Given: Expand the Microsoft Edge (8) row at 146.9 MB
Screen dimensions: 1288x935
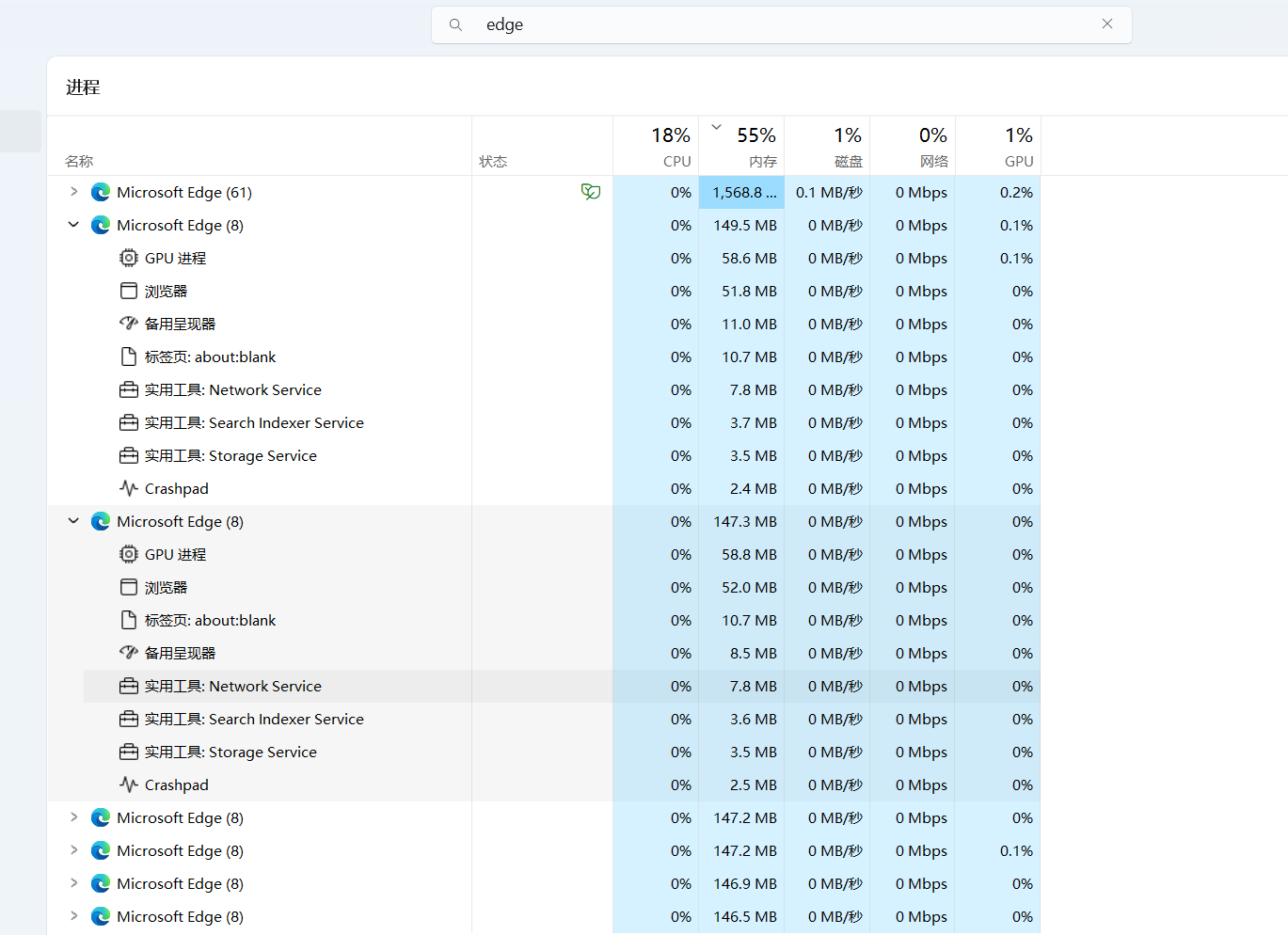Looking at the screenshot, I should coord(73,883).
